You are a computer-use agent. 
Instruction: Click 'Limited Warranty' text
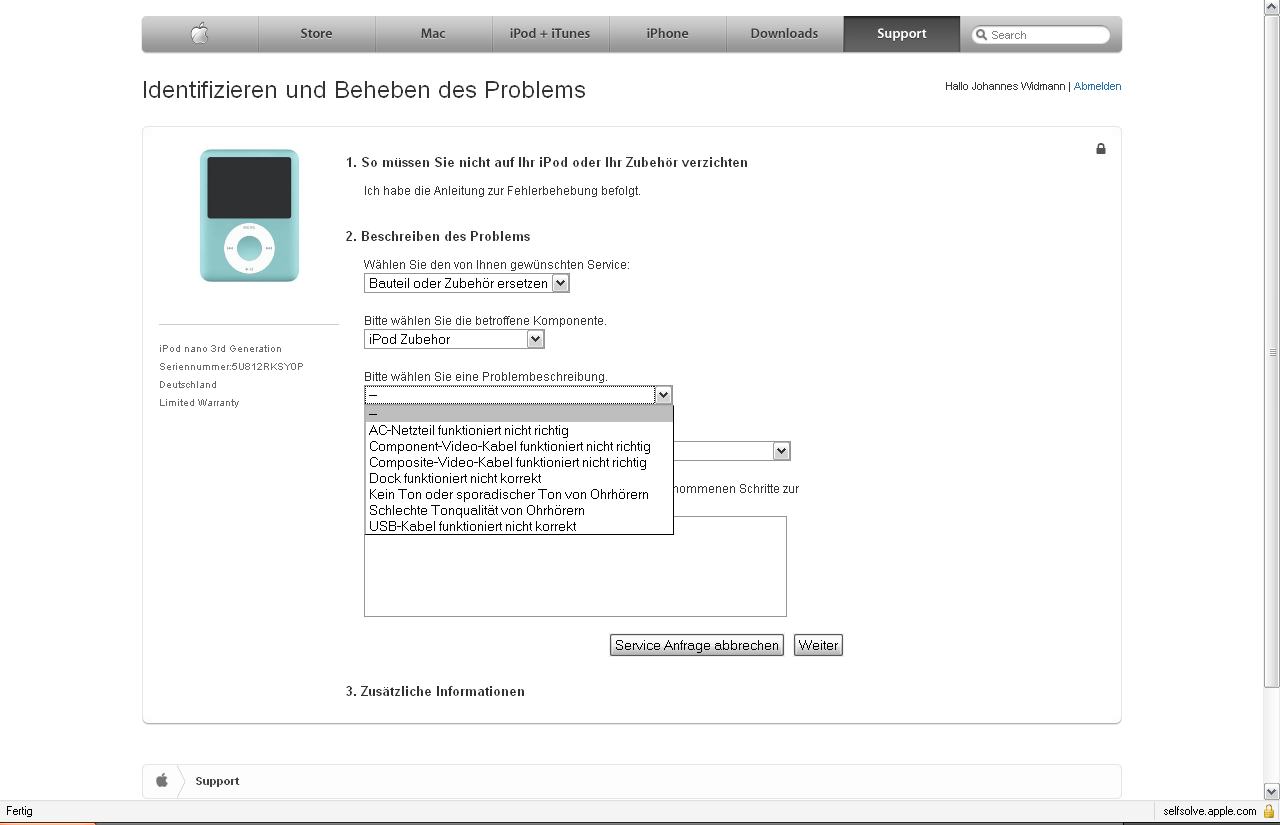(x=199, y=403)
